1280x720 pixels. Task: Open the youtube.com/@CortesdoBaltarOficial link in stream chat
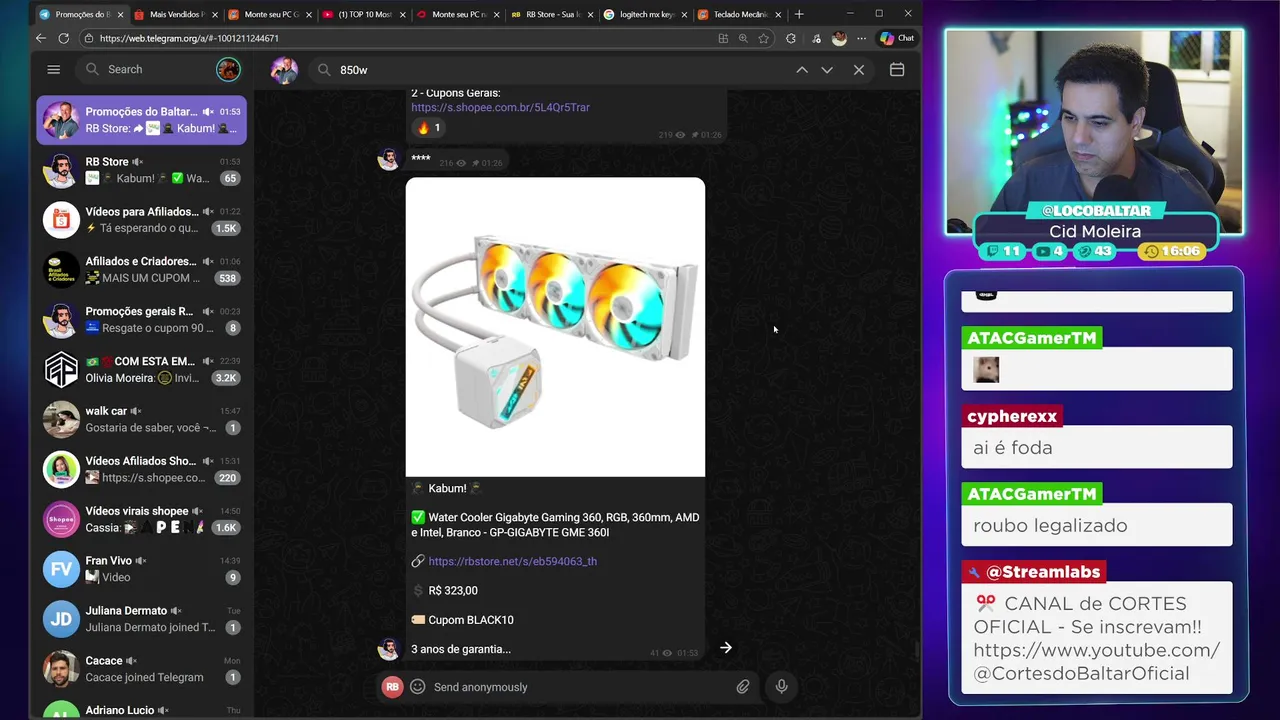tap(1096, 662)
